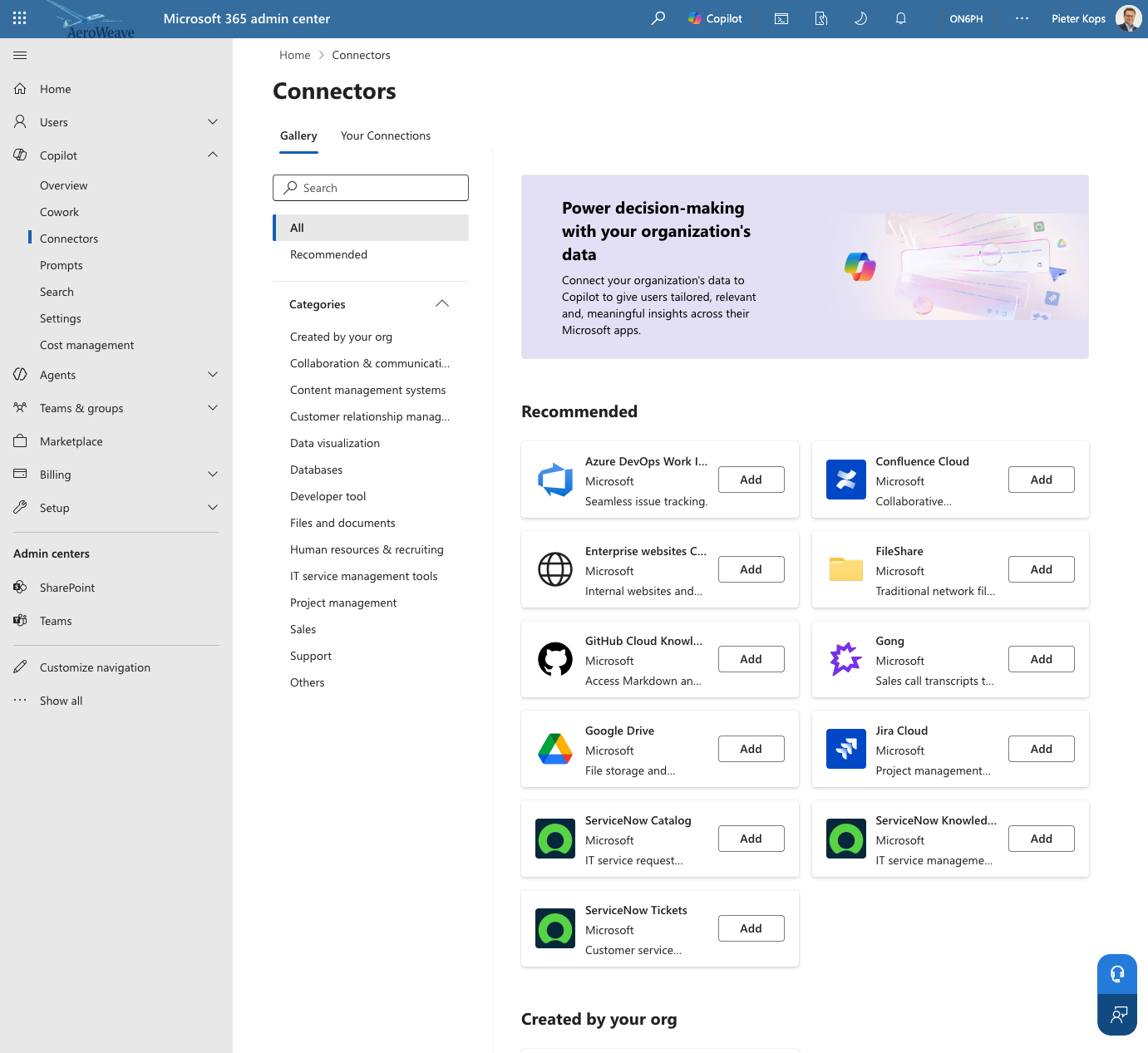Screen dimensions: 1148x1053
Task: Add the Confluence Cloud connector
Action: coord(1041,480)
